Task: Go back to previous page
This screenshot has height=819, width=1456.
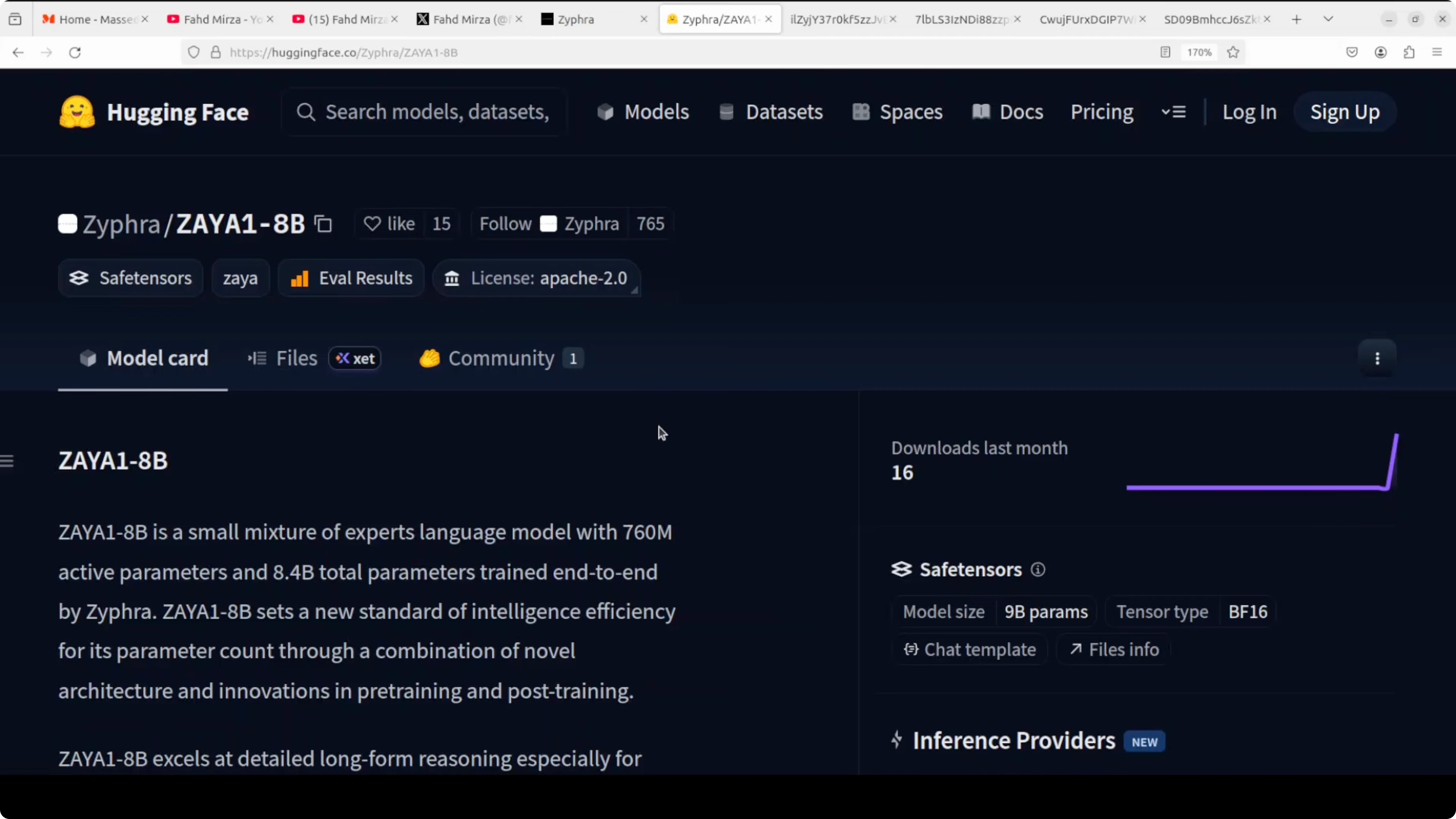Action: (x=18, y=53)
